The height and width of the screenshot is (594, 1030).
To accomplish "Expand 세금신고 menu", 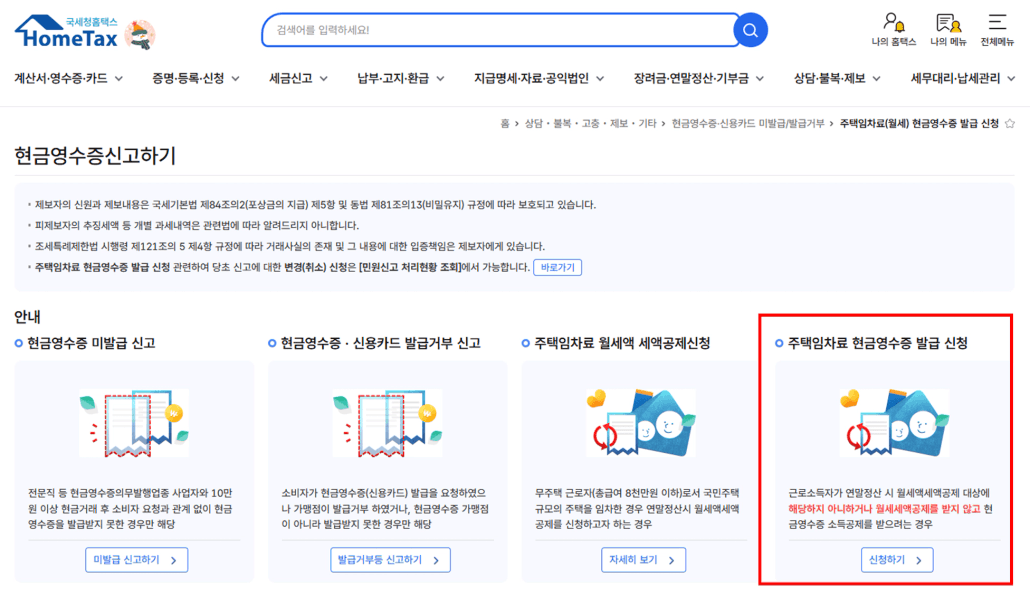I will click(298, 78).
